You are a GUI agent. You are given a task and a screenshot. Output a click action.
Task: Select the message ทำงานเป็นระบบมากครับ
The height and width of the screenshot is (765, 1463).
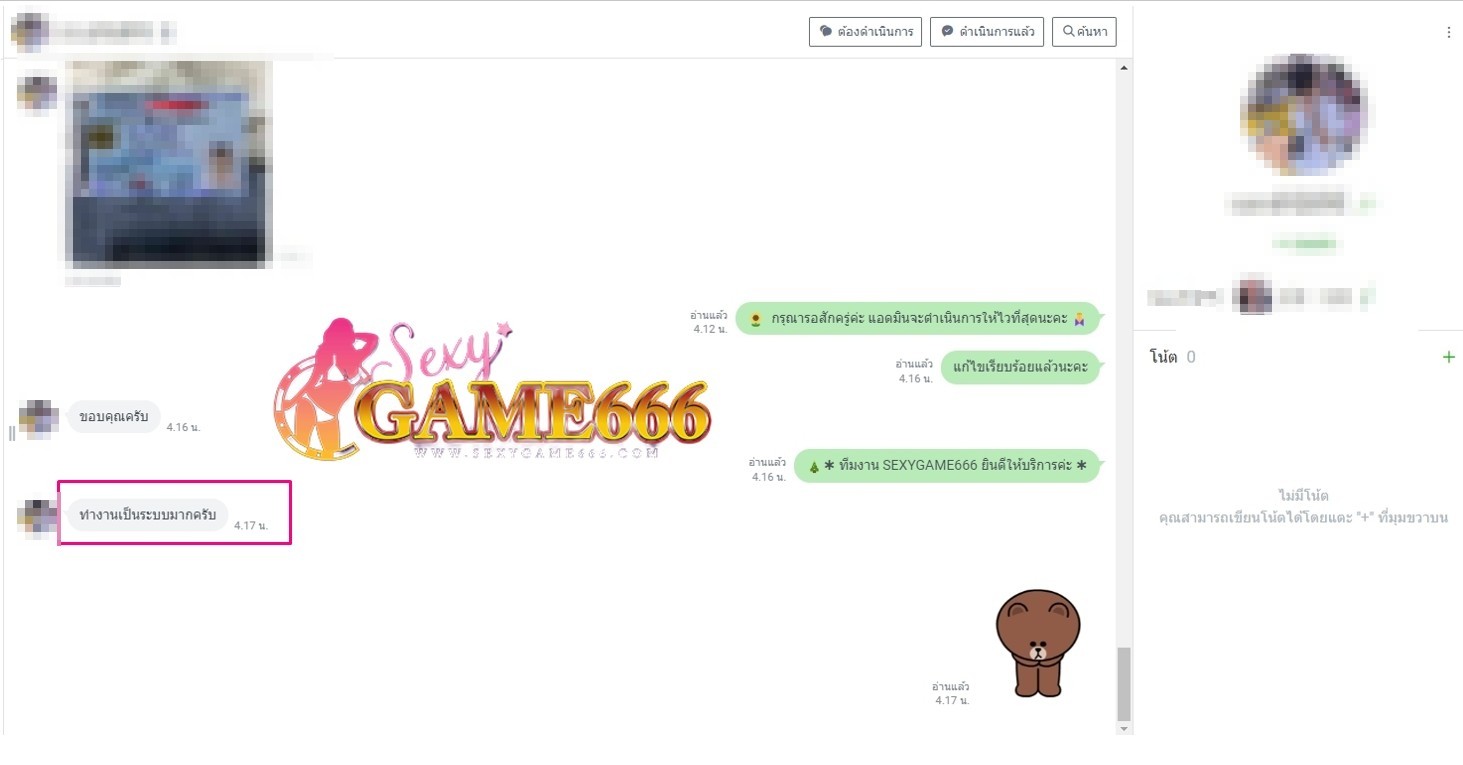coord(147,515)
